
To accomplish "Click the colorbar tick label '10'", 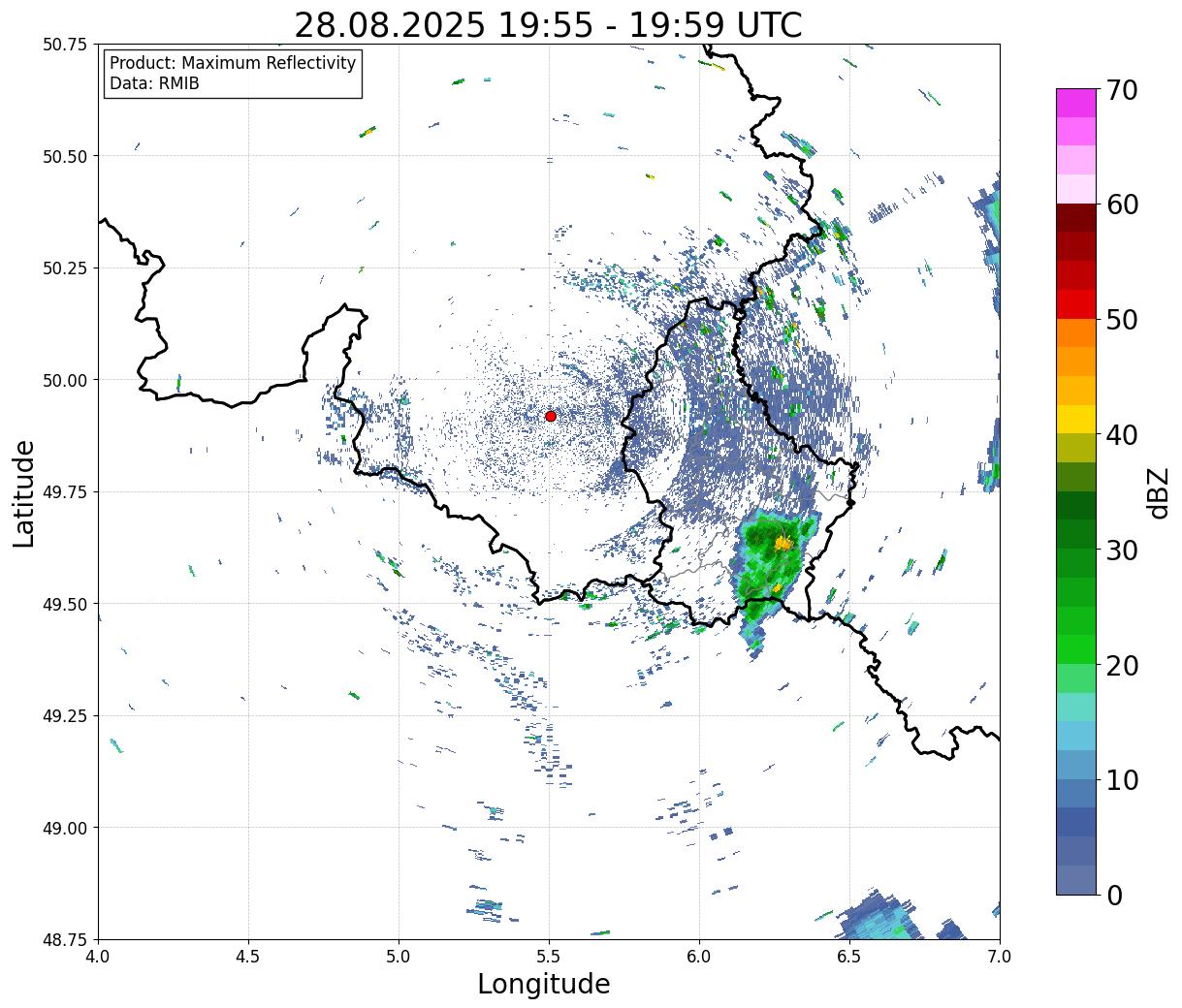I will [x=1121, y=779].
